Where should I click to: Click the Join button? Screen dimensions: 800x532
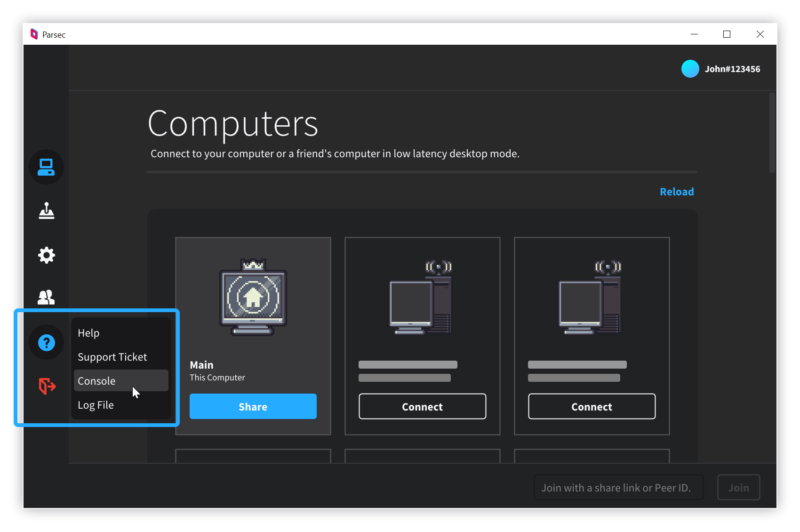[x=738, y=488]
